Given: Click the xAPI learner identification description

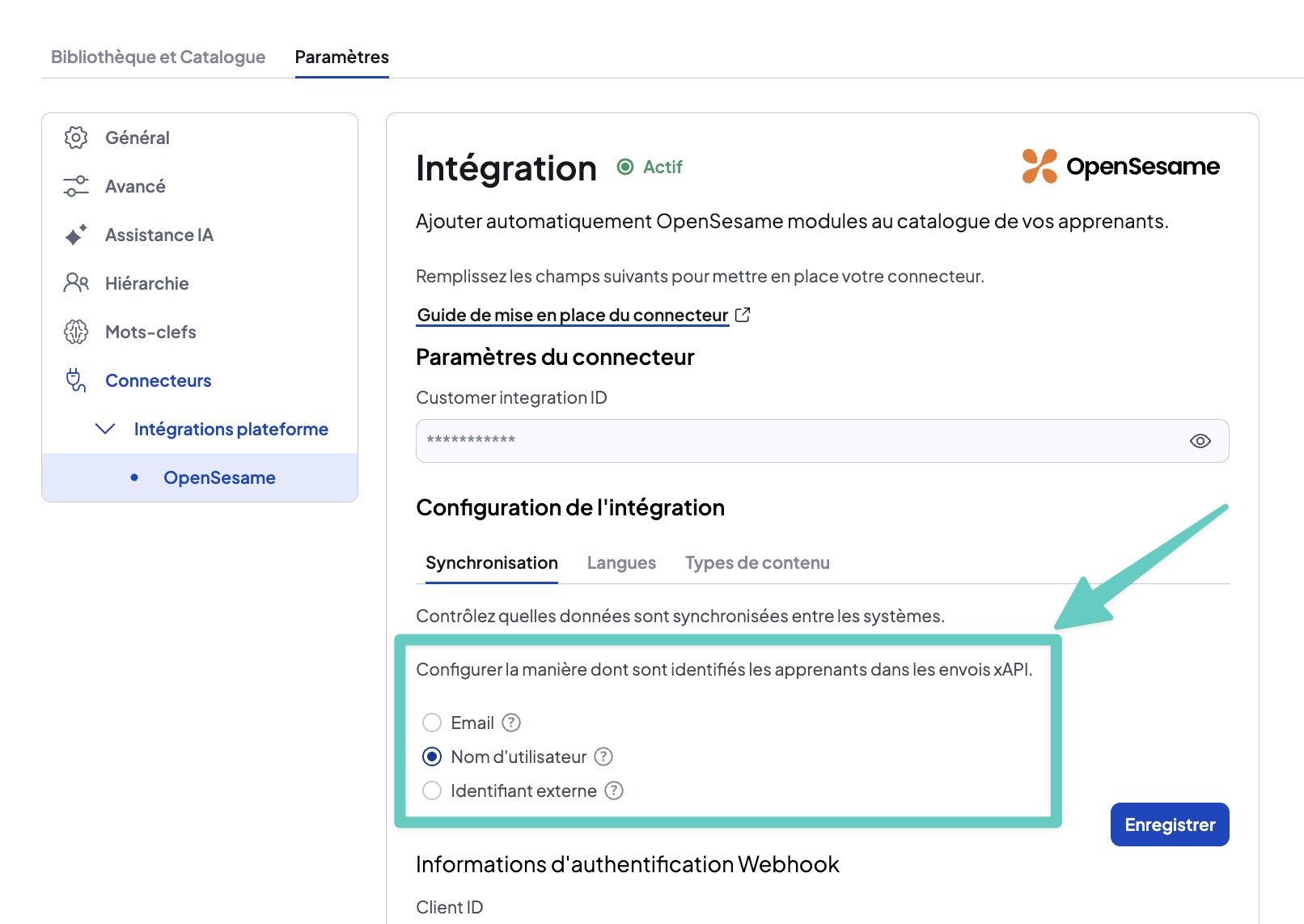Looking at the screenshot, I should click(x=724, y=669).
